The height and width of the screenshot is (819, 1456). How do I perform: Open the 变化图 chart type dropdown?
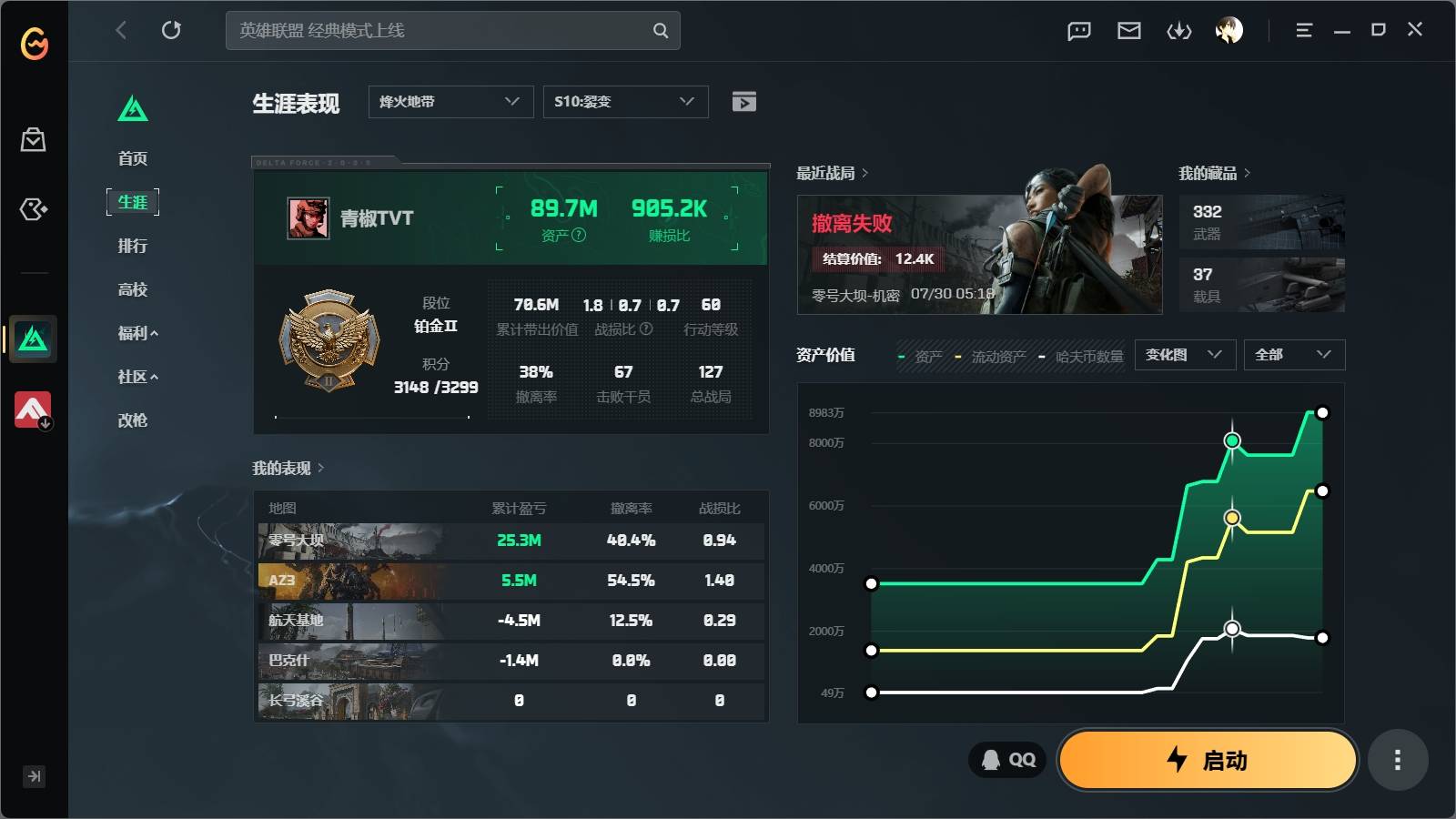coord(1185,355)
